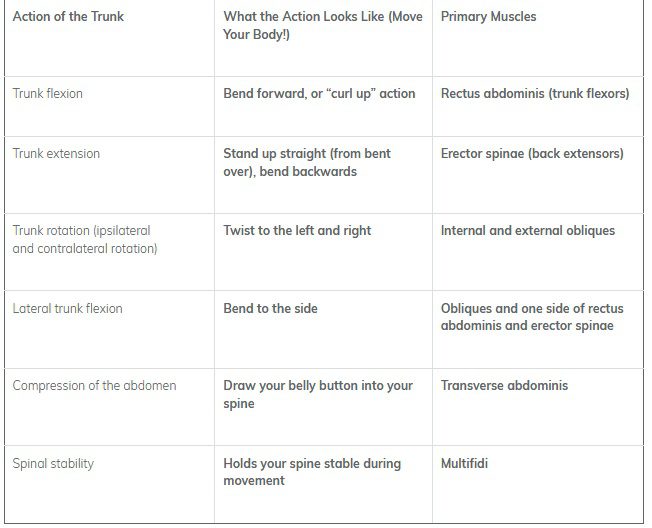Click the 'Action of the Trunk' header cell
This screenshot has height=528, width=652.
pyautogui.click(x=68, y=17)
